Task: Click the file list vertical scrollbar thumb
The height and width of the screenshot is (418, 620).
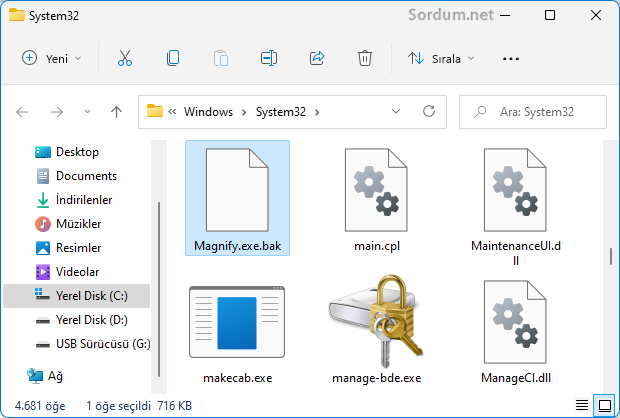Action: (x=611, y=257)
